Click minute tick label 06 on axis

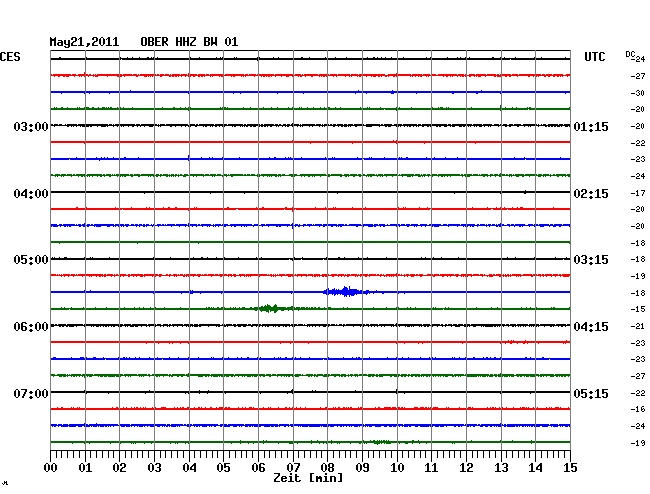click(258, 468)
